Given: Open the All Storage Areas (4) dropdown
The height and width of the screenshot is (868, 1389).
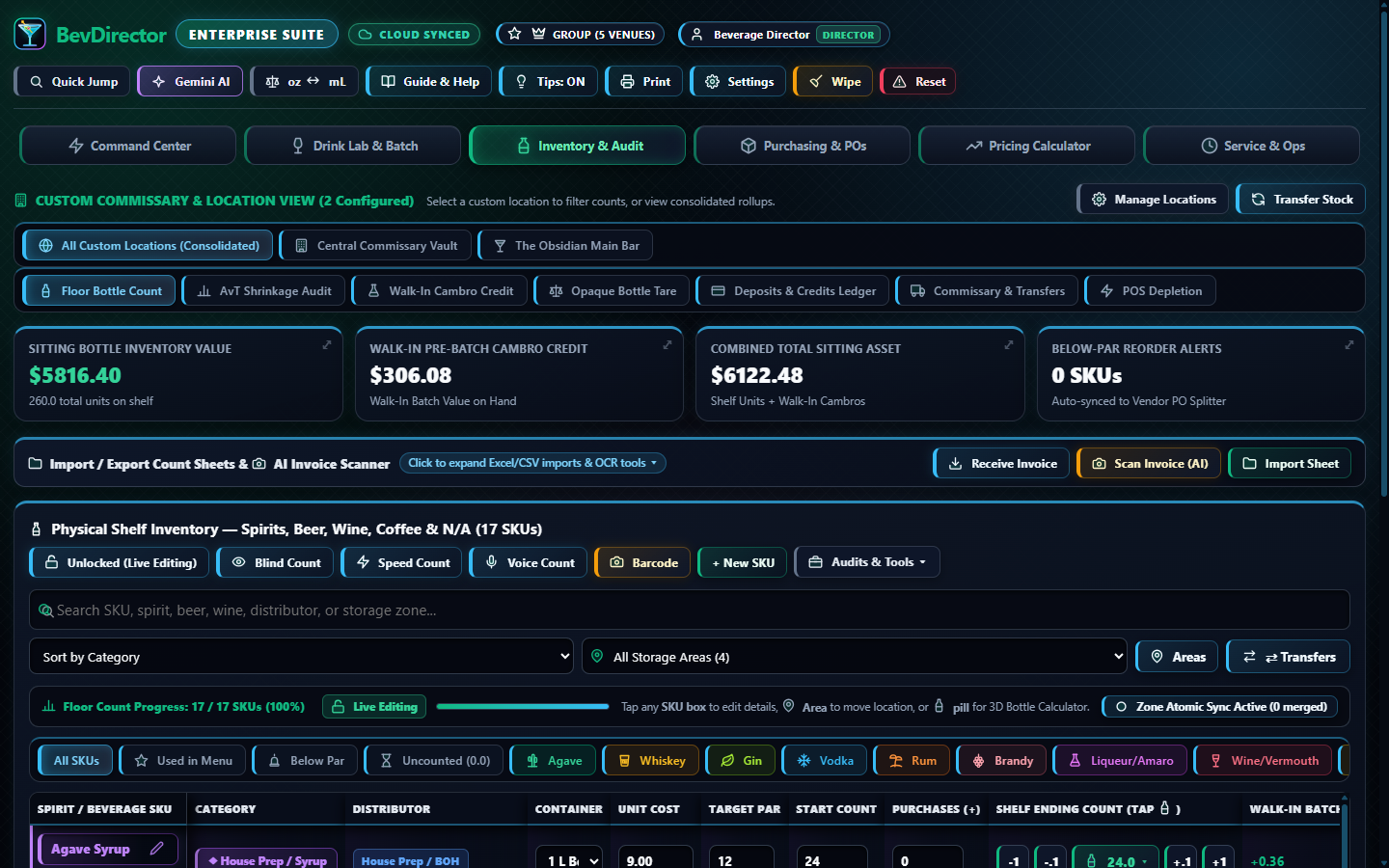Looking at the screenshot, I should tap(855, 657).
